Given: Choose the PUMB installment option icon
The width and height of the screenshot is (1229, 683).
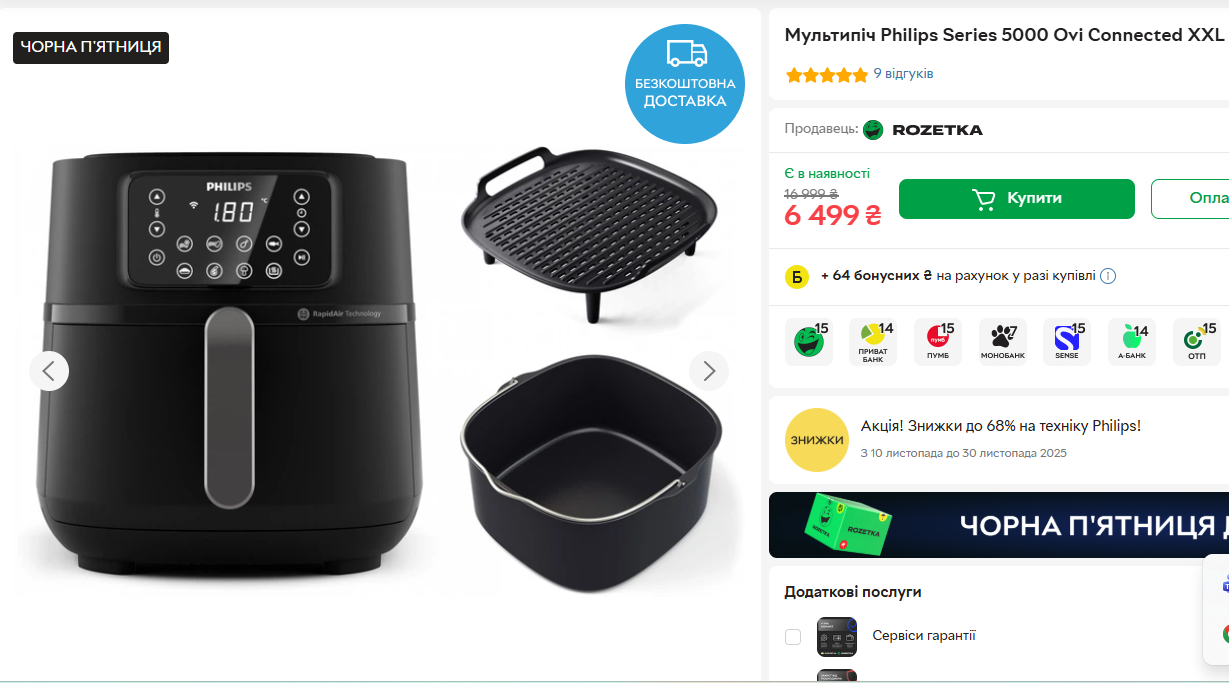Looking at the screenshot, I should coord(938,342).
